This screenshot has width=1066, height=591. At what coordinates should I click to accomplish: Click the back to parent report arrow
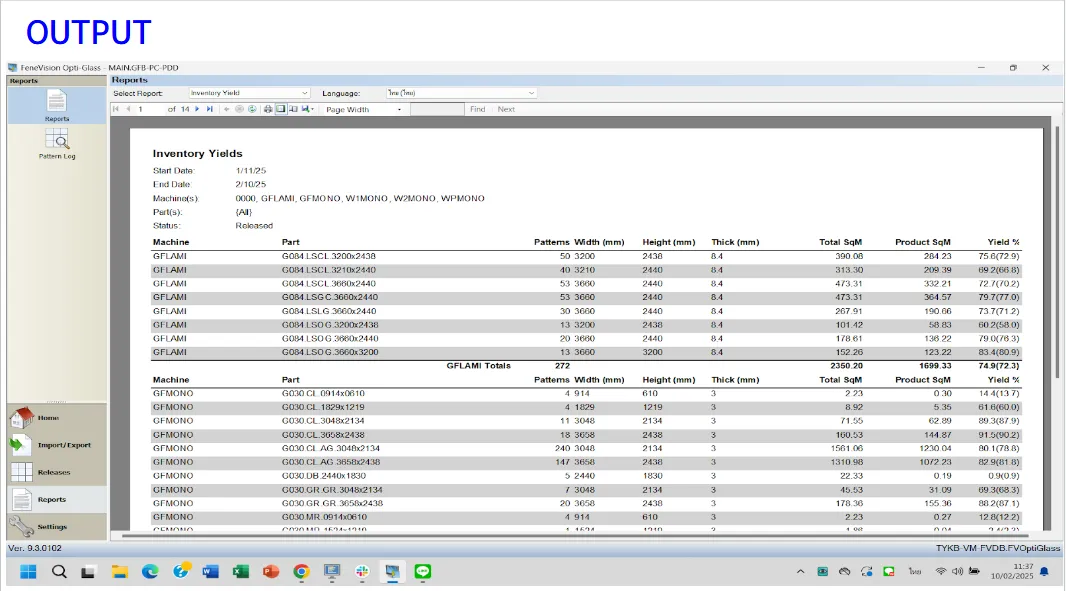coord(226,109)
